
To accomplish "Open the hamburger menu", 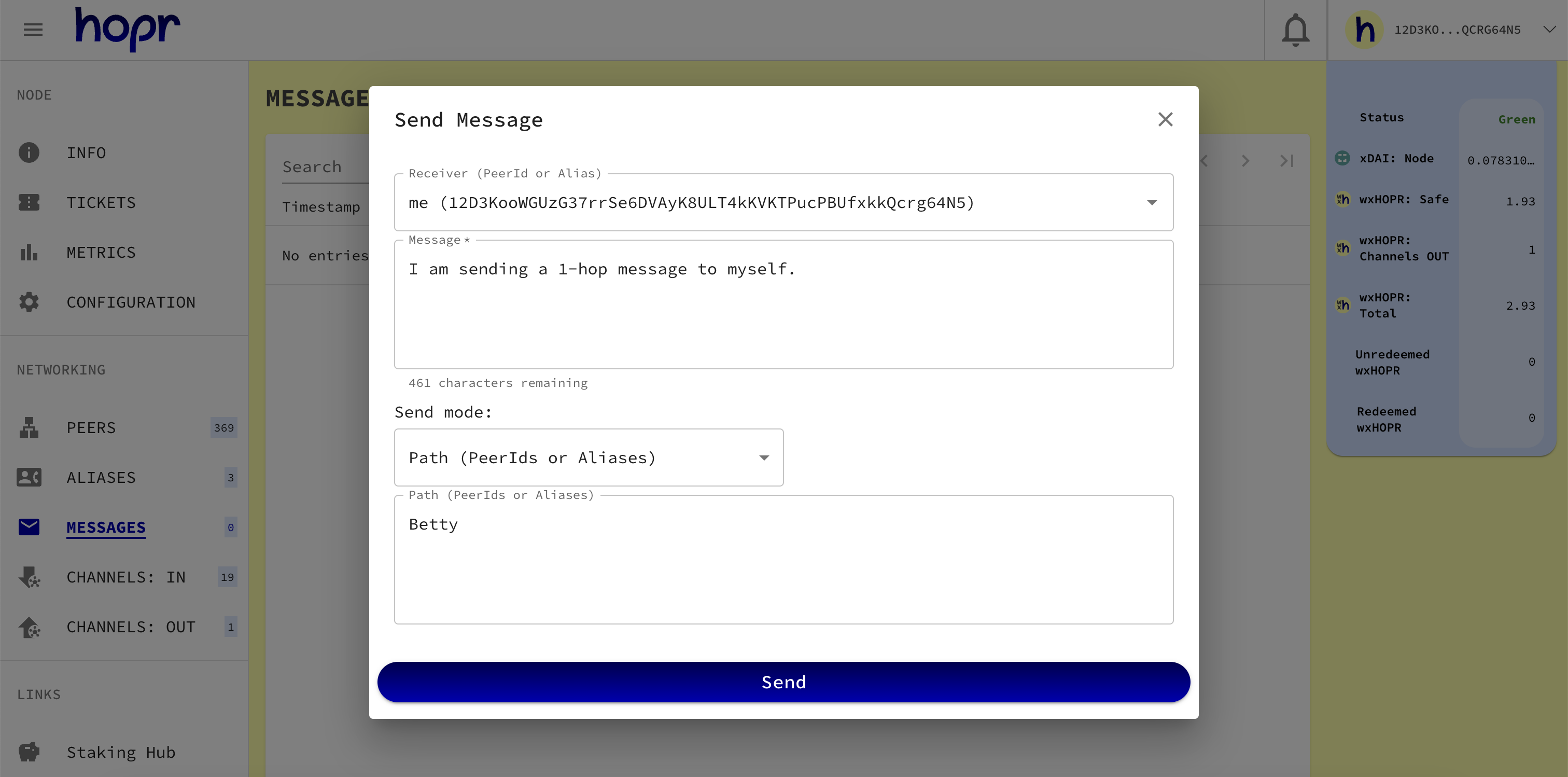I will [33, 29].
